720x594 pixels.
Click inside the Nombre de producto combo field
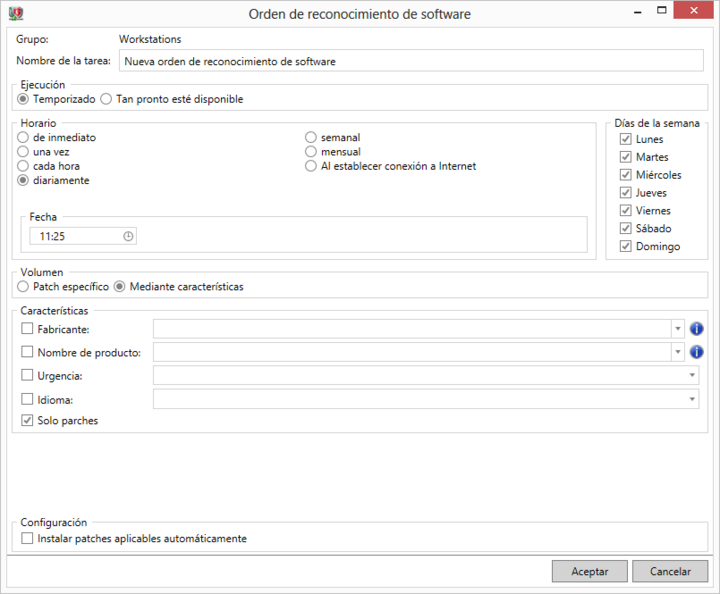click(x=412, y=352)
